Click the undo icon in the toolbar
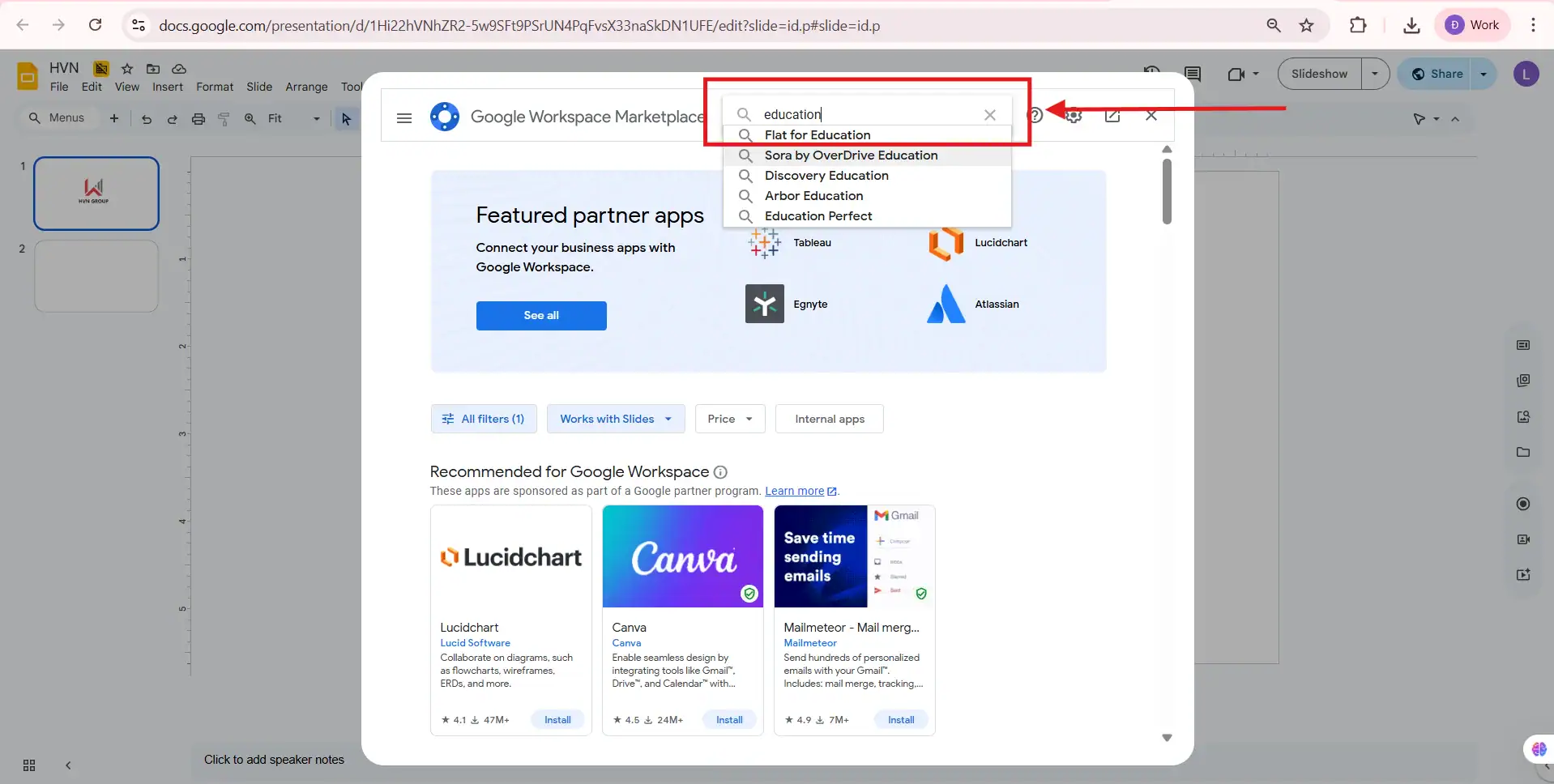The image size is (1554, 784). [145, 118]
